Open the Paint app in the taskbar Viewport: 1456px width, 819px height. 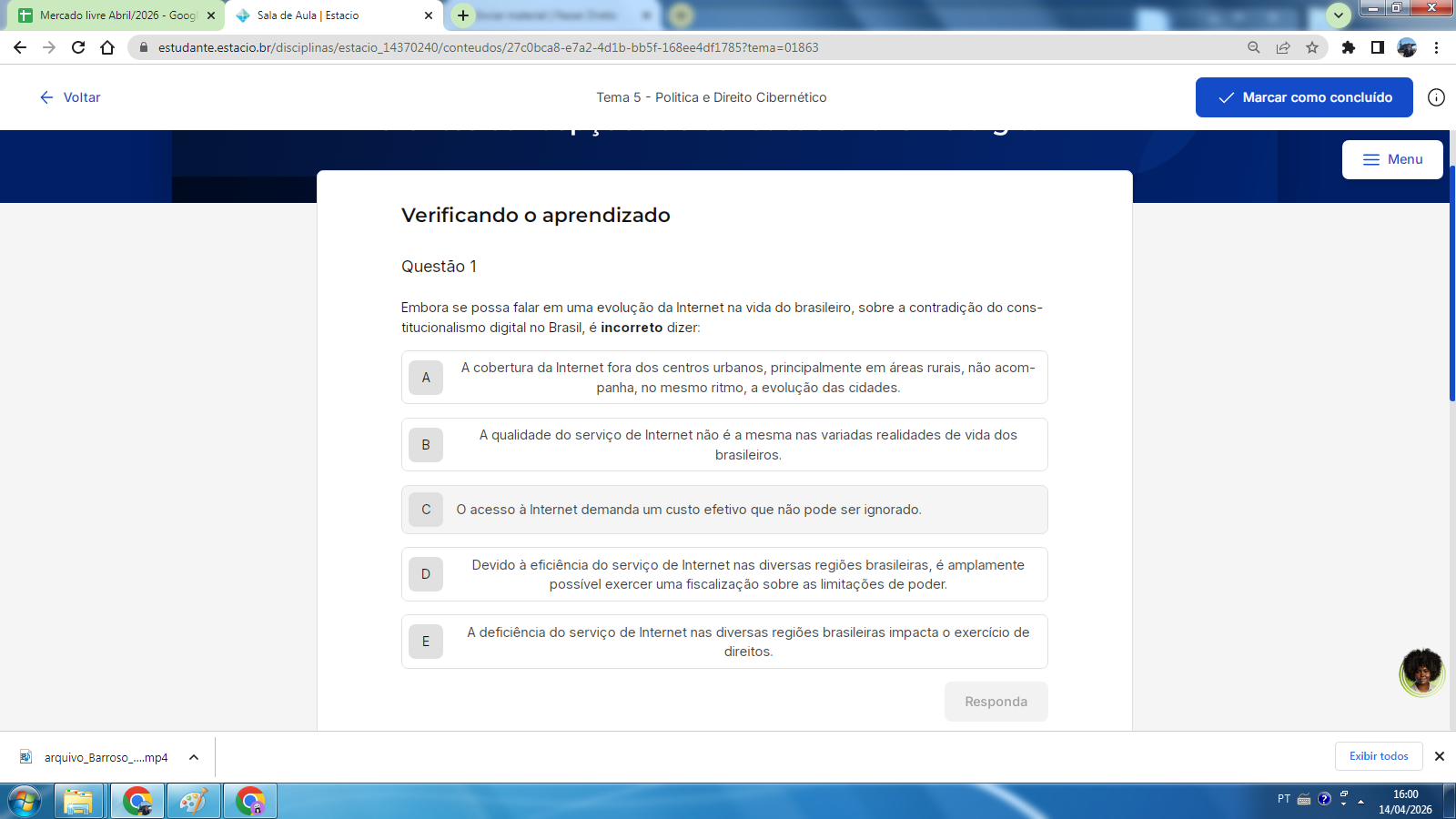click(x=193, y=802)
